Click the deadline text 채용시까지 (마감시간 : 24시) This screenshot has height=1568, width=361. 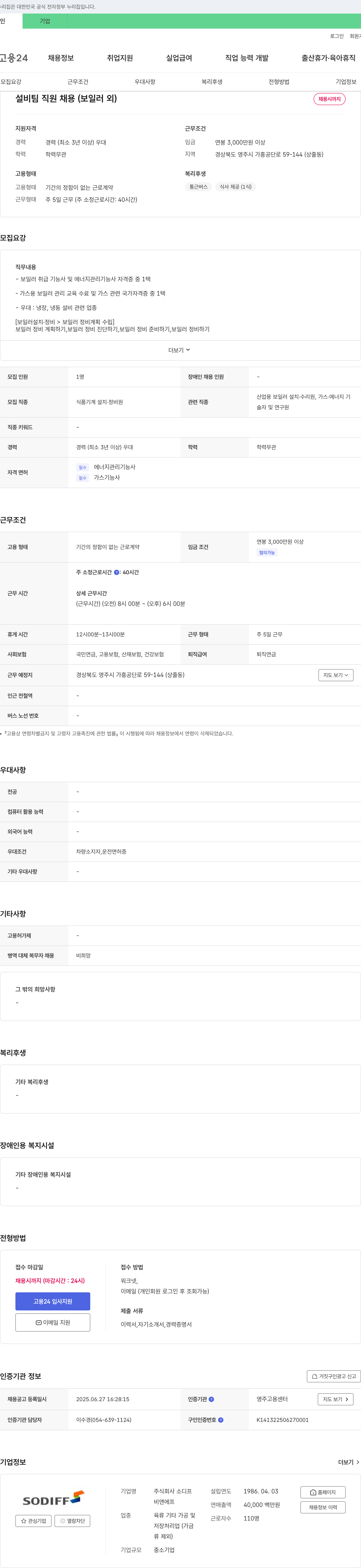50,1281
